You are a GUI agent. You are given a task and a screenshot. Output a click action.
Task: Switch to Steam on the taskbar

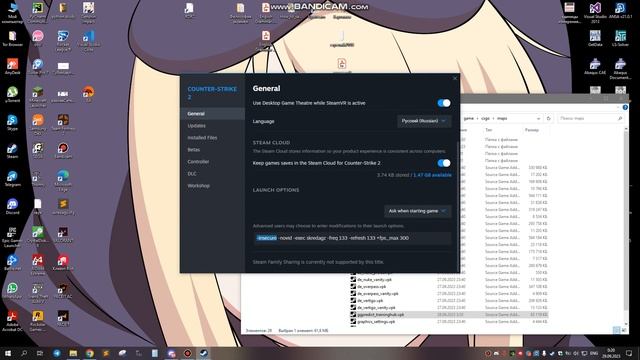[x=203, y=353]
